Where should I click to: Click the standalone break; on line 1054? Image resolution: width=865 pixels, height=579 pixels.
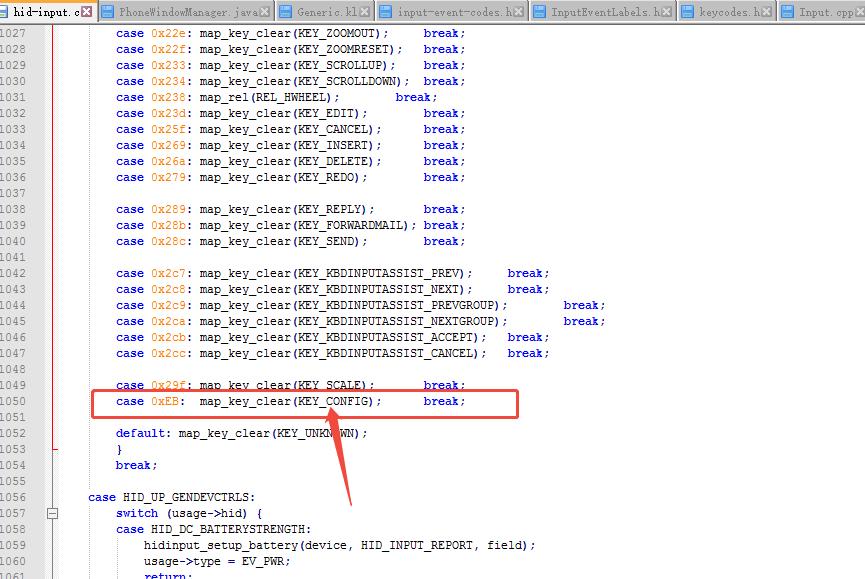pos(136,465)
